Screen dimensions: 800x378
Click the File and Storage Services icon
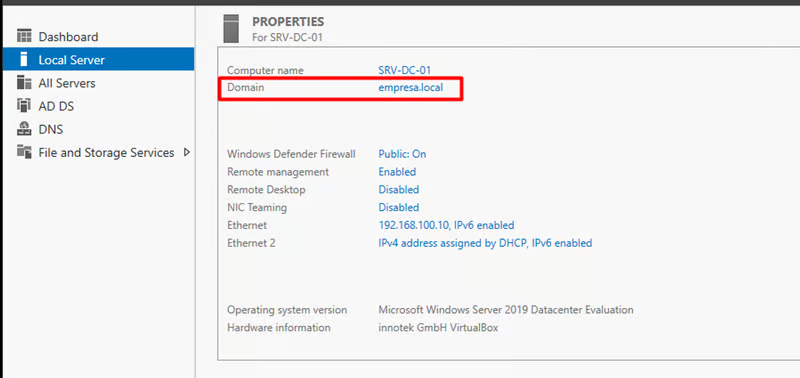tap(24, 152)
